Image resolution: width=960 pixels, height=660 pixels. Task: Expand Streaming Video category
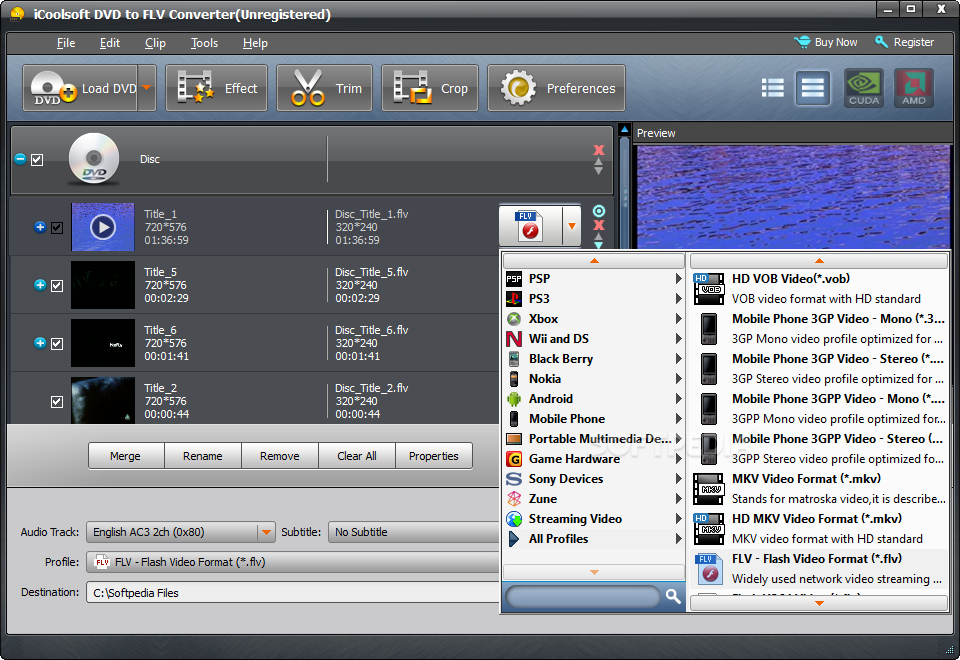[x=594, y=519]
